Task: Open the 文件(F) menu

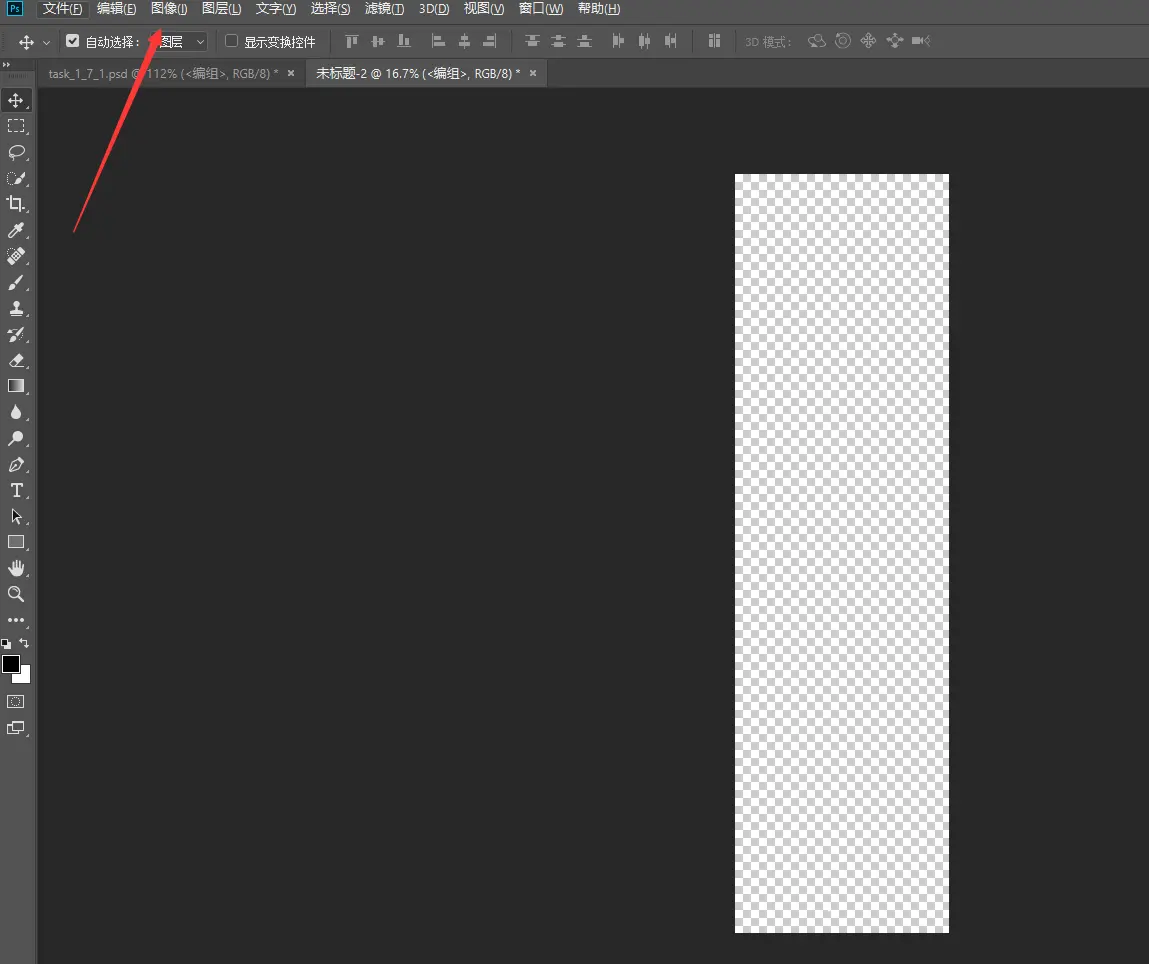Action: tap(62, 9)
